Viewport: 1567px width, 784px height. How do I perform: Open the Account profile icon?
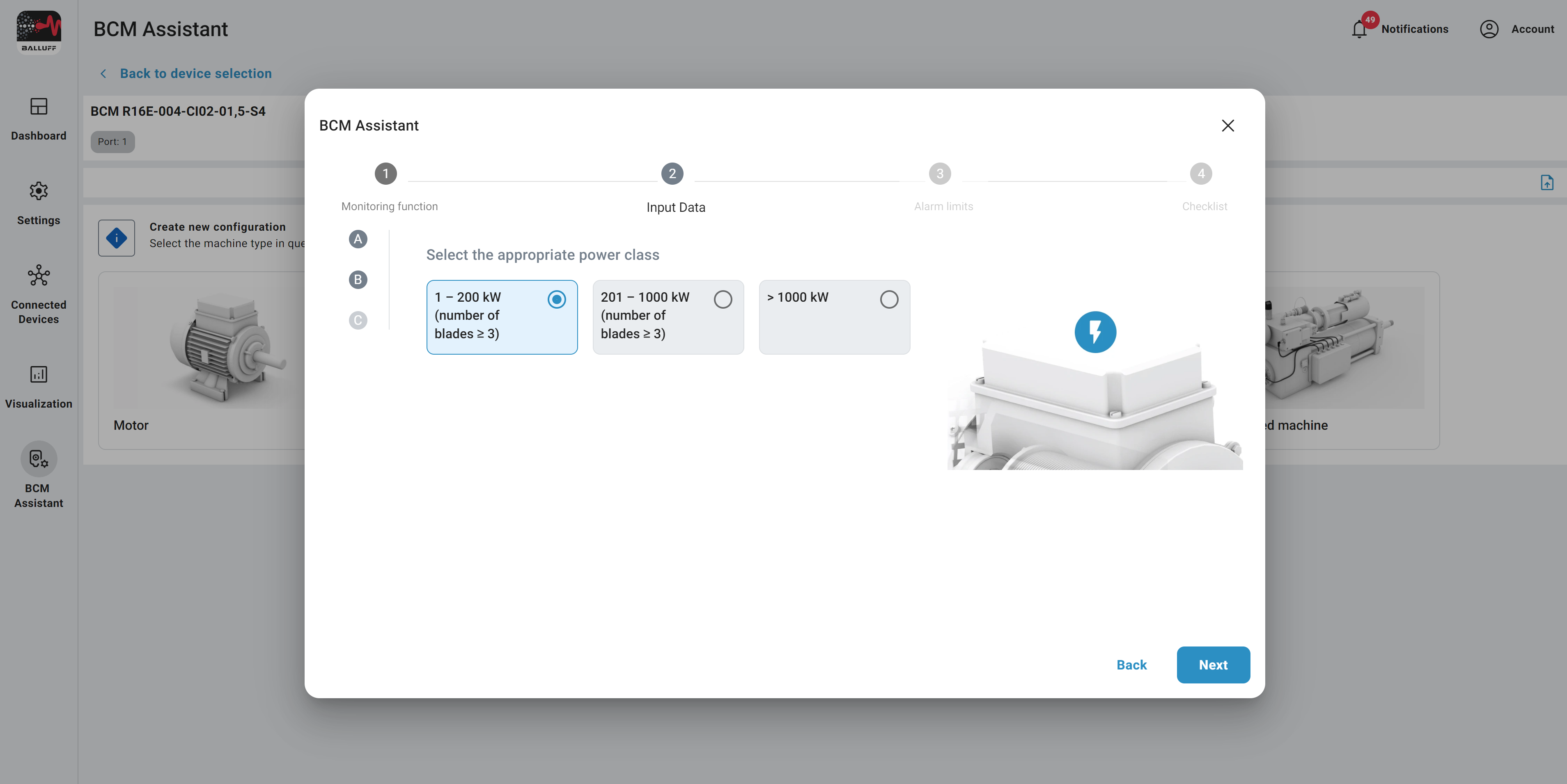click(1489, 29)
